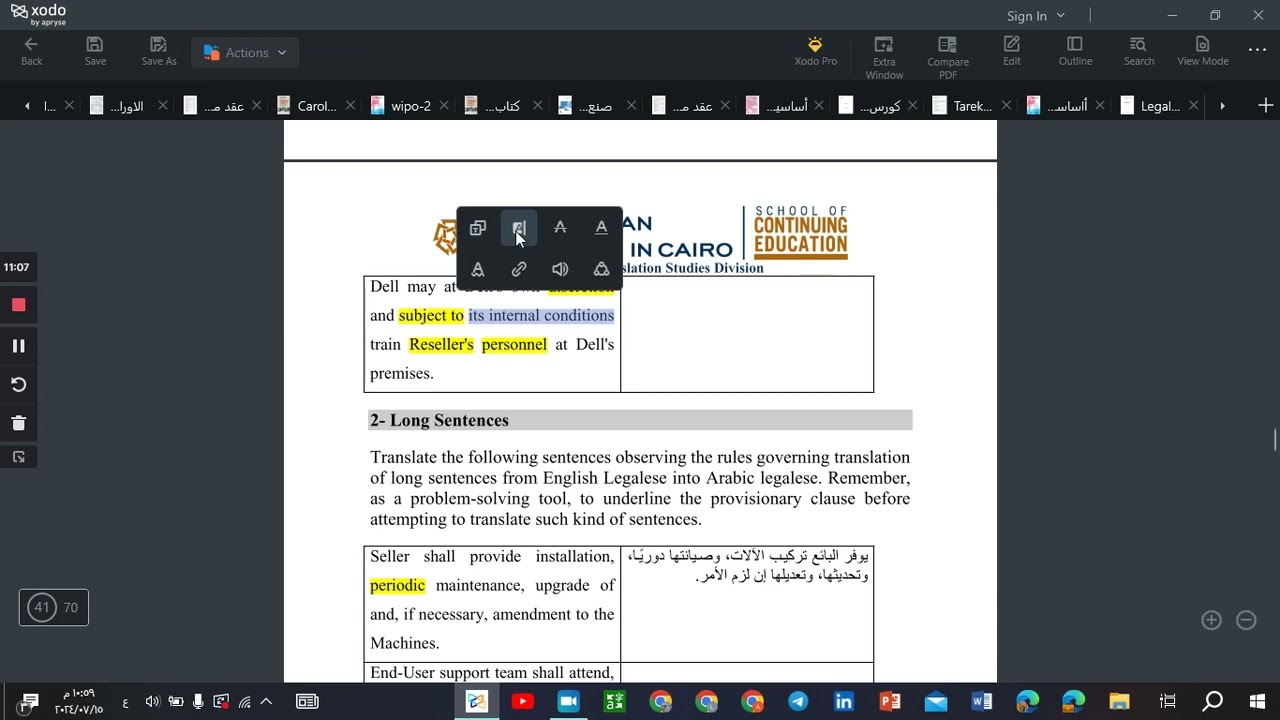Show the document Outline panel

(1075, 52)
